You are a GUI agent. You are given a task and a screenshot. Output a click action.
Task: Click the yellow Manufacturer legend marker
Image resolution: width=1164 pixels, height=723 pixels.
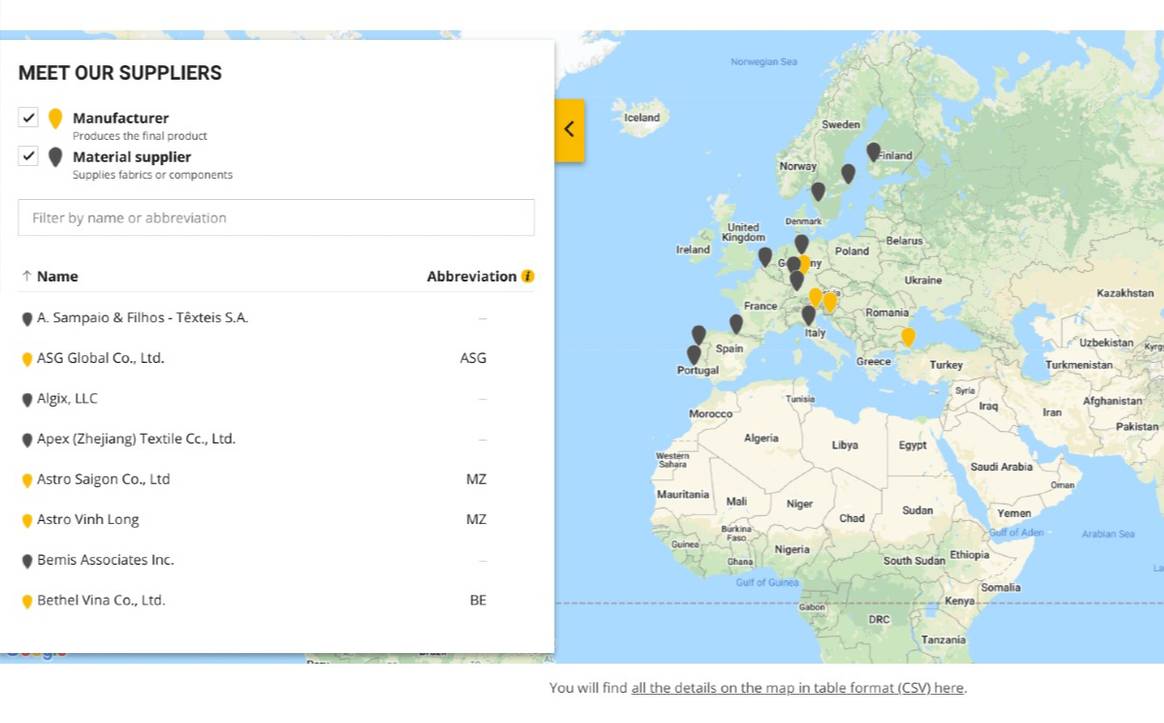[55, 118]
